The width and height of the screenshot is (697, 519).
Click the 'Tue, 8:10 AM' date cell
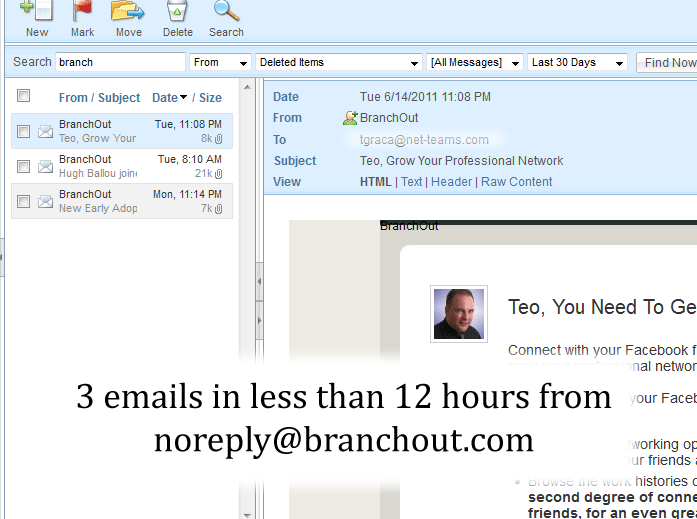[189, 159]
